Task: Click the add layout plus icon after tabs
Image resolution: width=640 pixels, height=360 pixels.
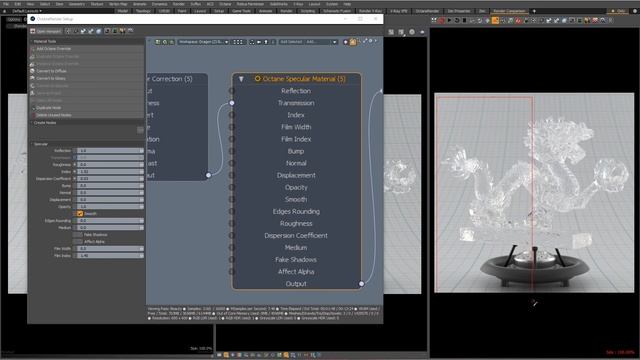Action: (x=534, y=11)
